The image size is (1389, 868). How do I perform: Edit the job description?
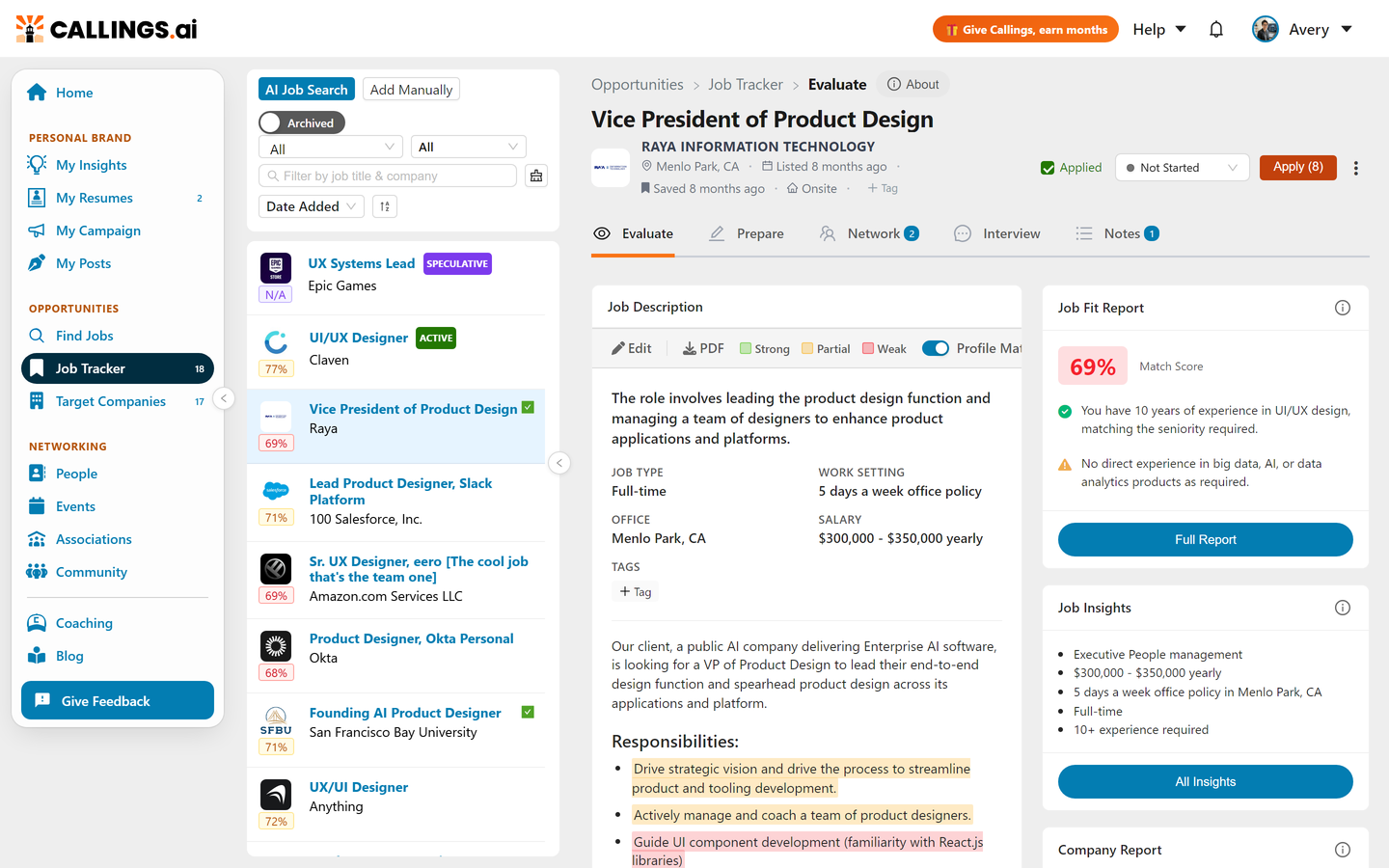point(632,348)
